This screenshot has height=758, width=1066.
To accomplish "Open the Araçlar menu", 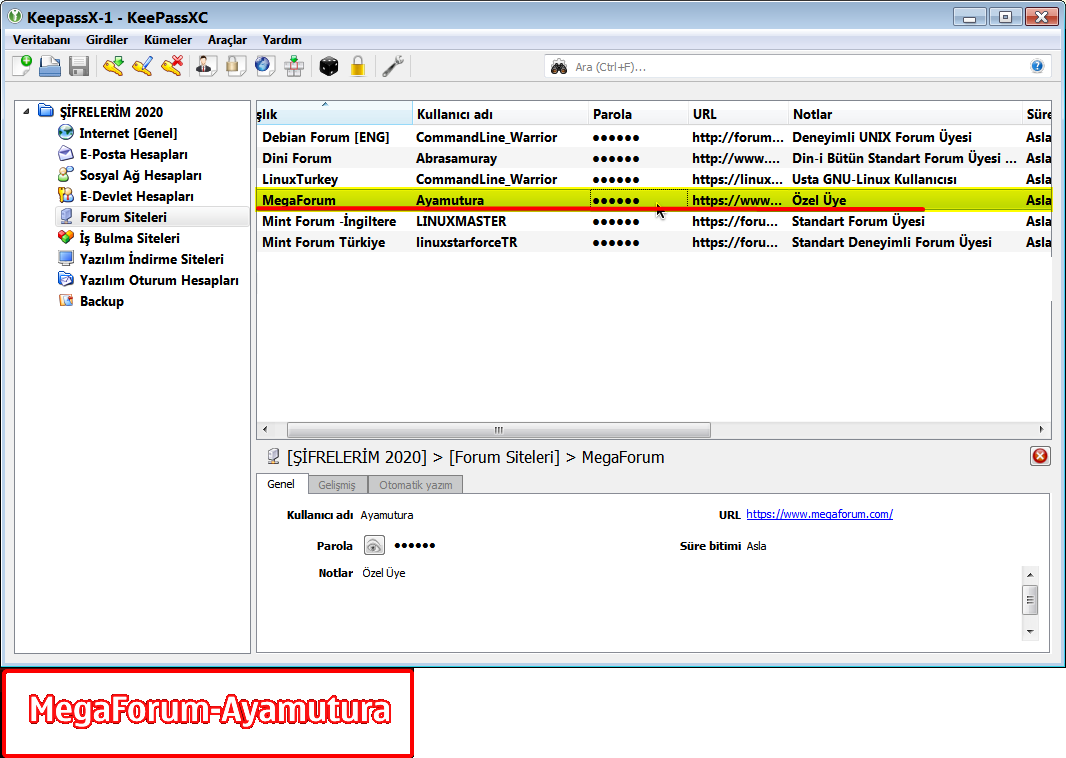I will (x=227, y=39).
